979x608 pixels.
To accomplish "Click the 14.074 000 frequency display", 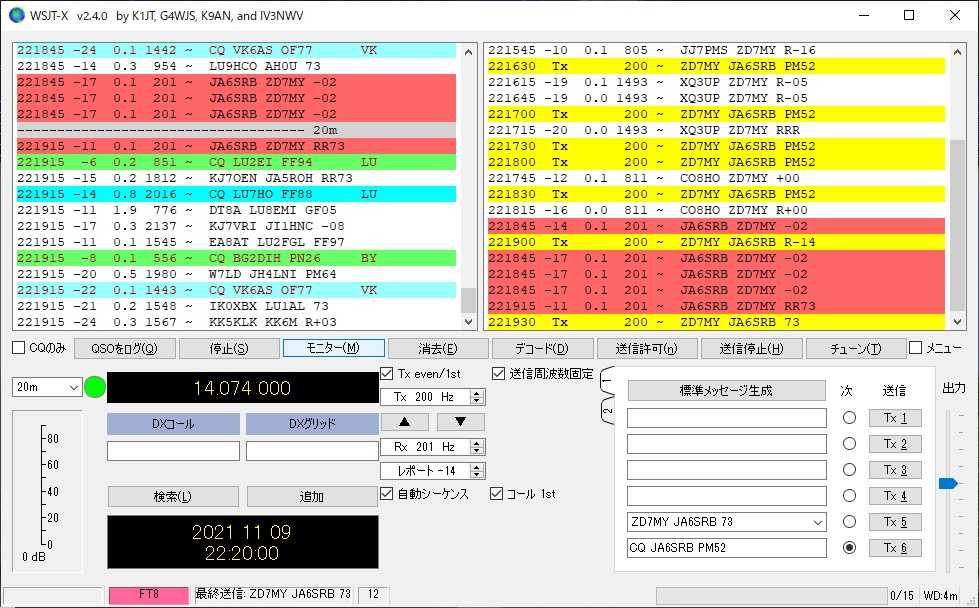I will tap(242, 388).
